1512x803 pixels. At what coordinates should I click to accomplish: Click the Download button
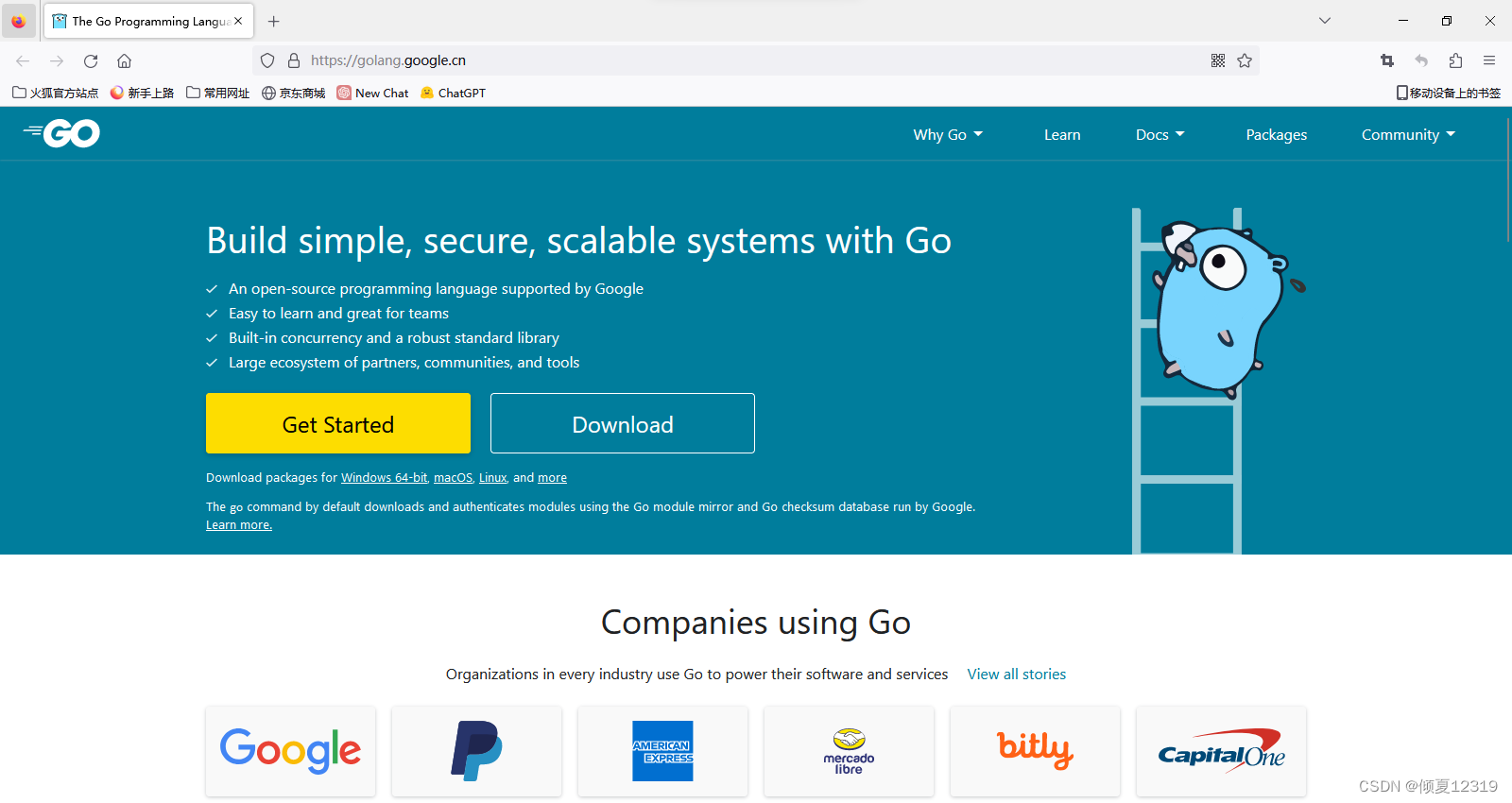623,423
